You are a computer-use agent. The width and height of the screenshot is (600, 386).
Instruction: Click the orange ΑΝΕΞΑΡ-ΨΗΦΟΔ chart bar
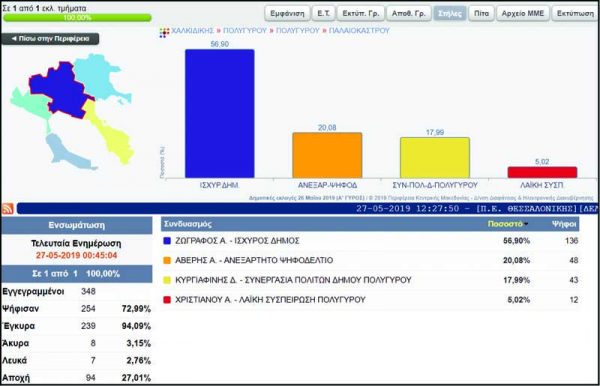(x=327, y=155)
